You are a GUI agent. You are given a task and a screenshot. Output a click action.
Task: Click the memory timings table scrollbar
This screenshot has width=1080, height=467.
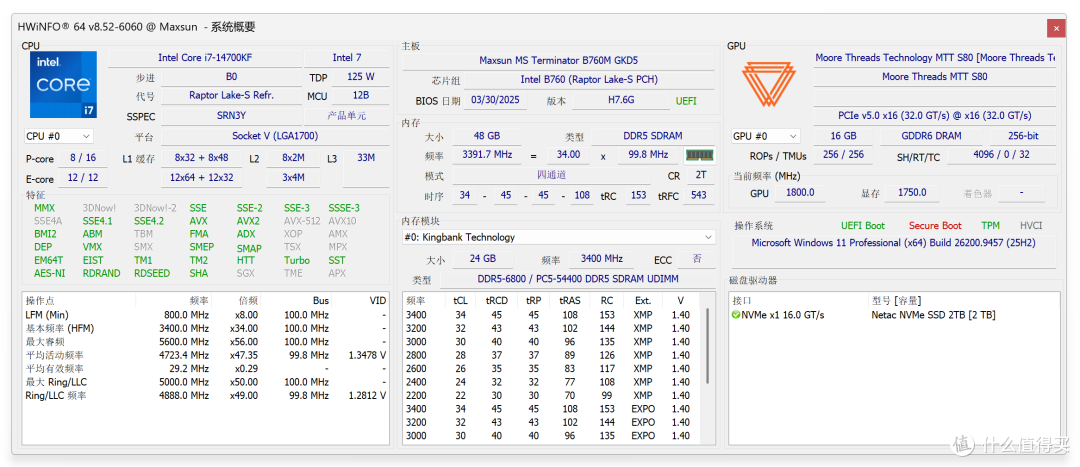[707, 344]
